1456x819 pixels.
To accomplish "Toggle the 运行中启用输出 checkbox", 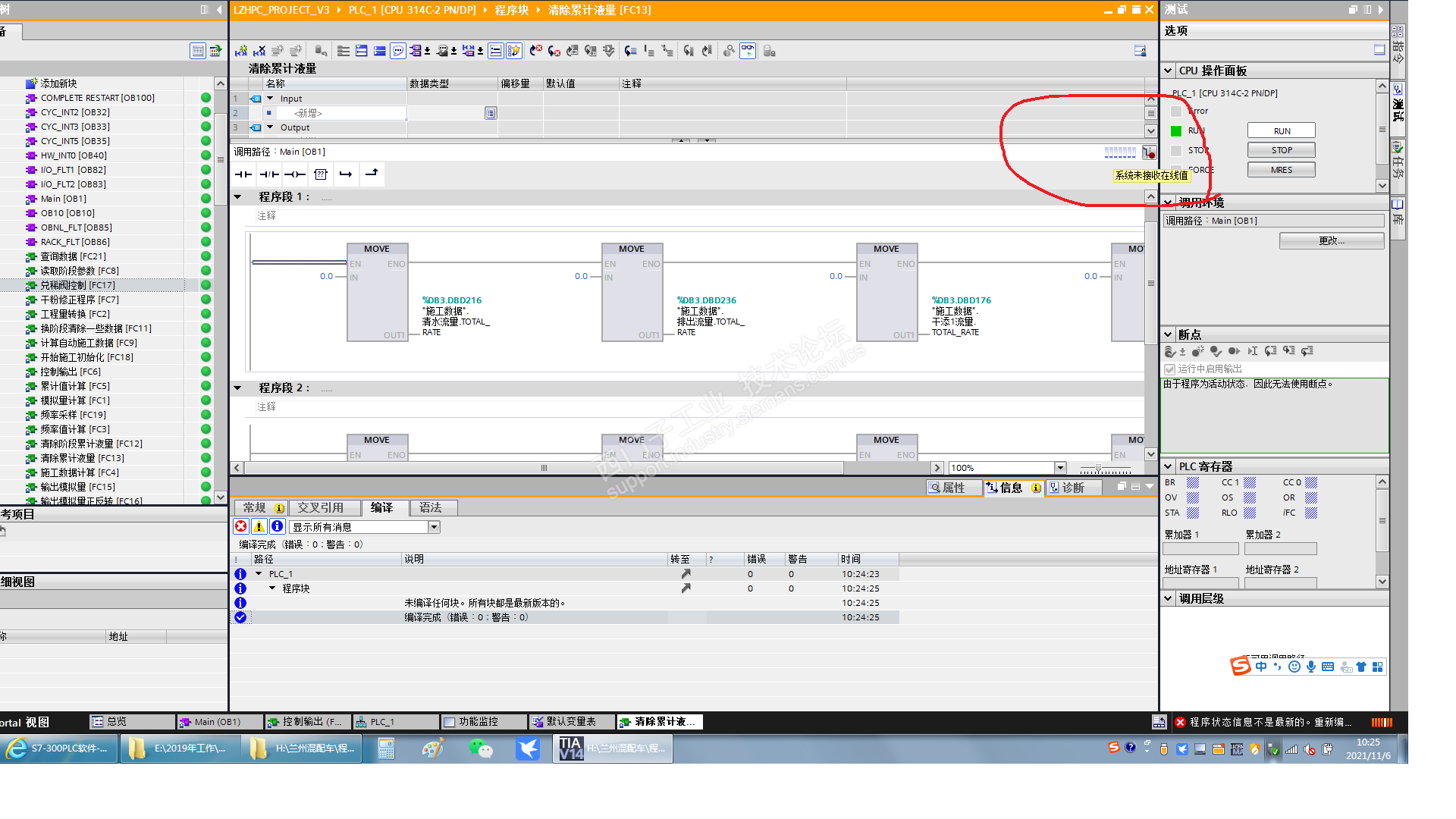I will [1170, 369].
